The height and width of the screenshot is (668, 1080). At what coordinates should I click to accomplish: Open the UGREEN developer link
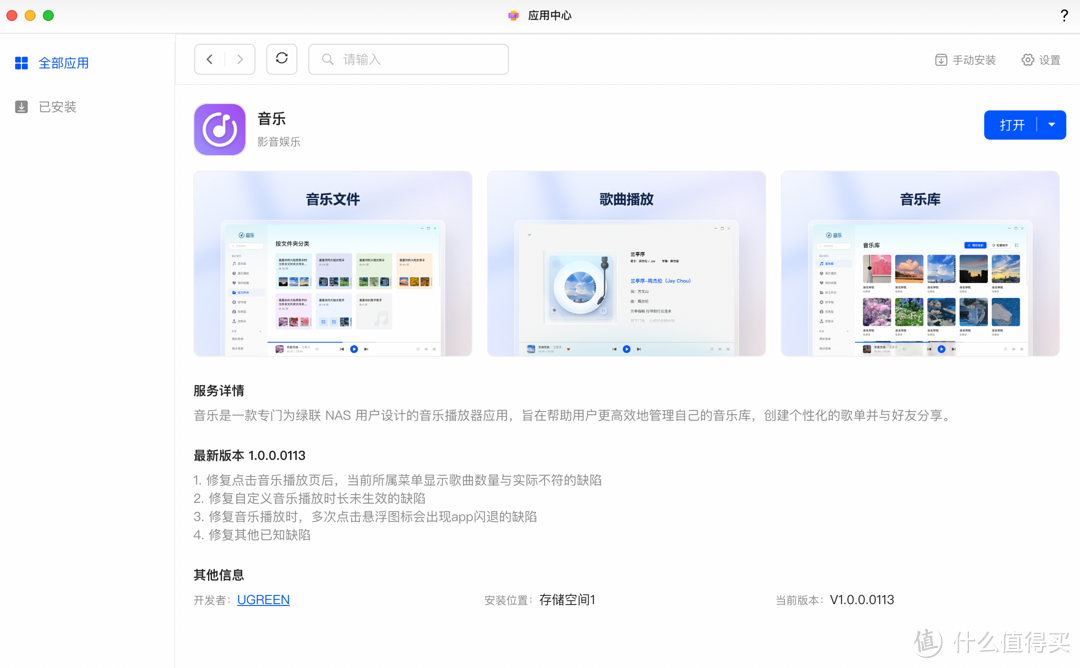263,600
